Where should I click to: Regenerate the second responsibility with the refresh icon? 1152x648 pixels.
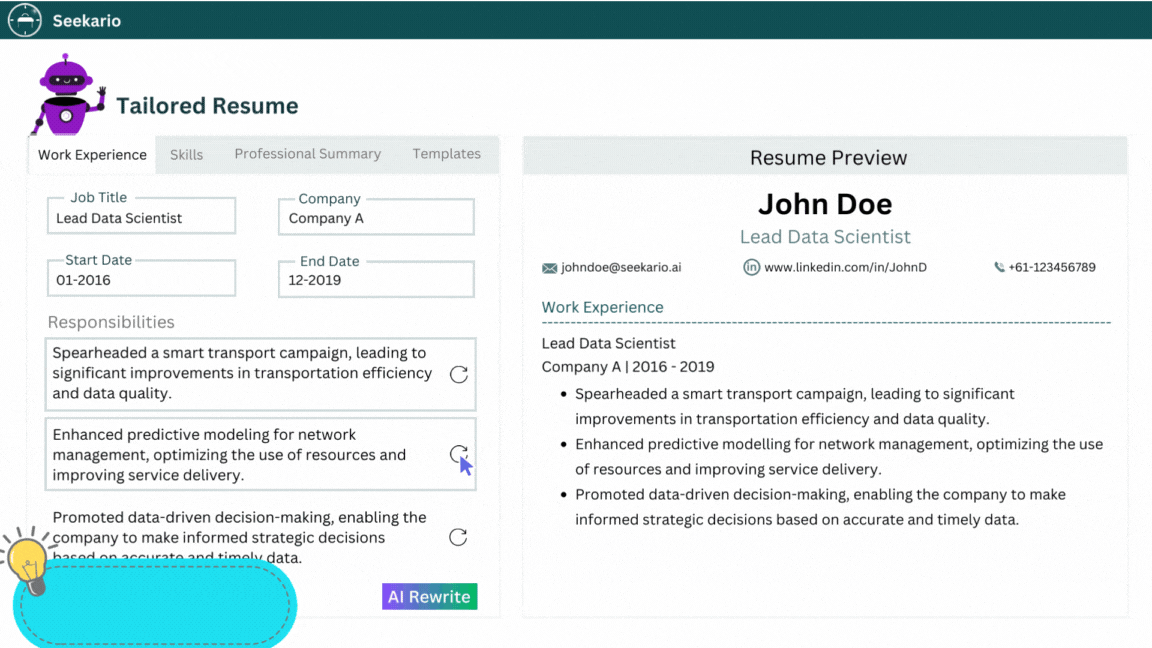point(458,455)
